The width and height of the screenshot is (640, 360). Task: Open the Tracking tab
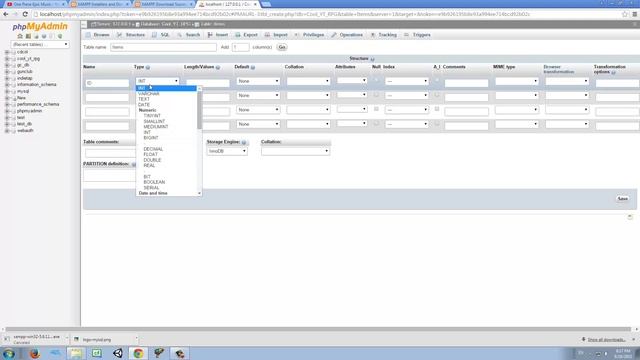383,35
